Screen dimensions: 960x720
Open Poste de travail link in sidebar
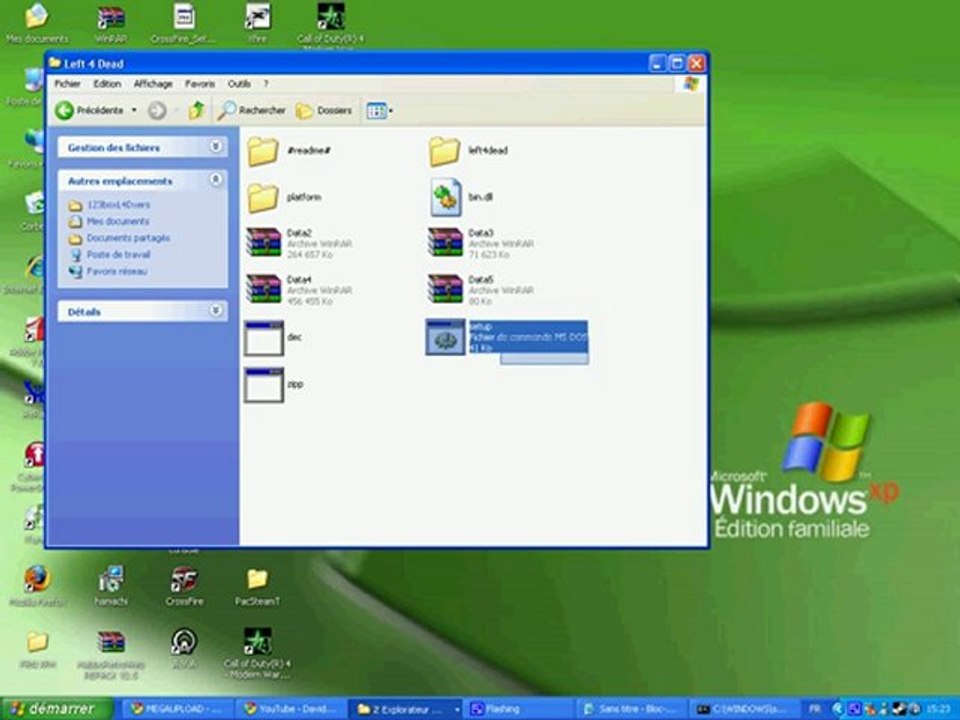(118, 255)
